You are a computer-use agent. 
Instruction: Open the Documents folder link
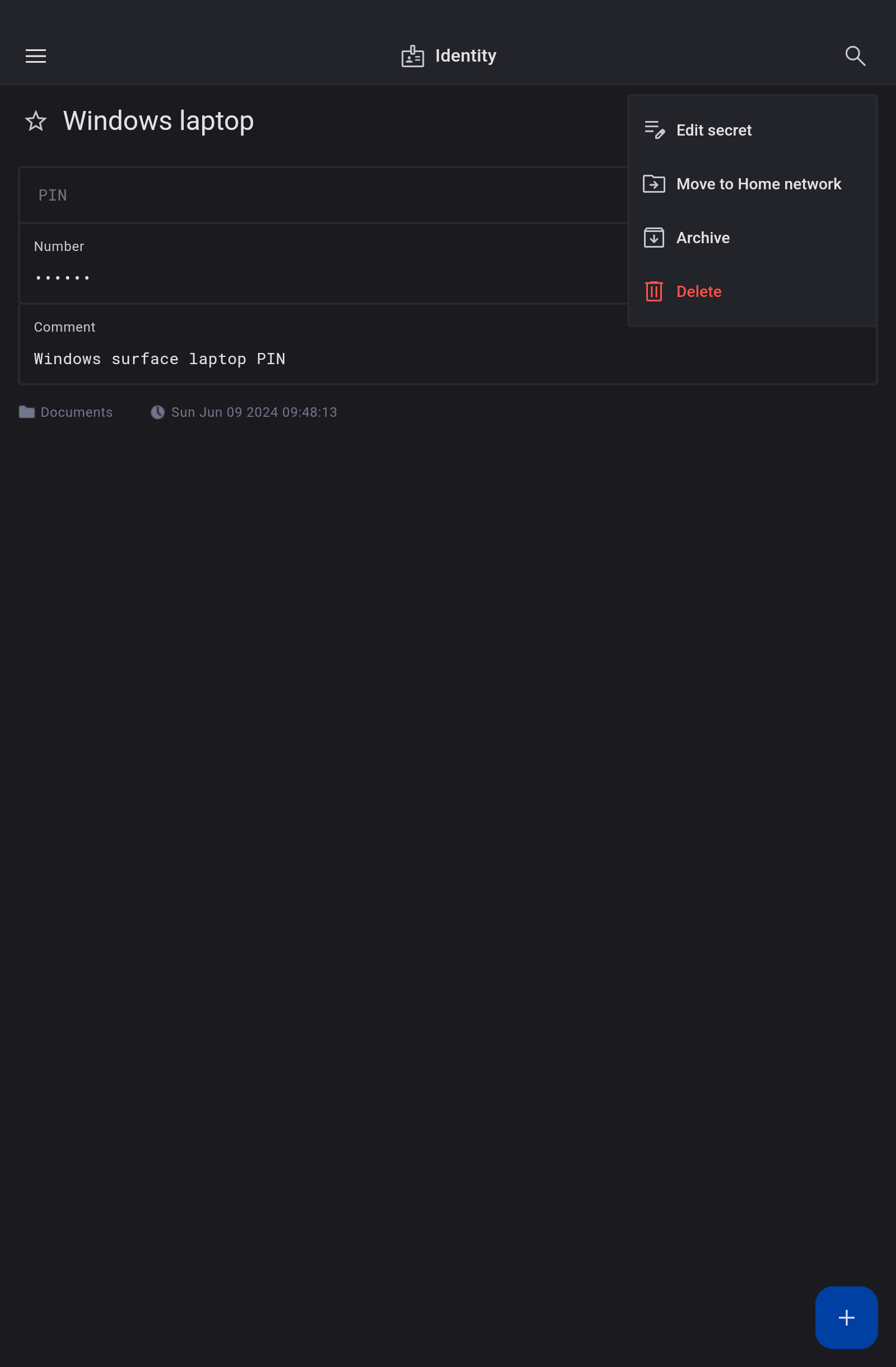[x=76, y=412]
